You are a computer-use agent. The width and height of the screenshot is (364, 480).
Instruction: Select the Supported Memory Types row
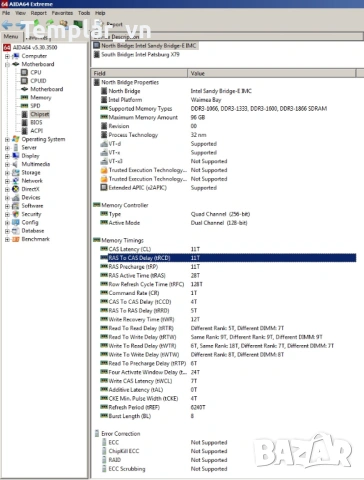pos(228,109)
